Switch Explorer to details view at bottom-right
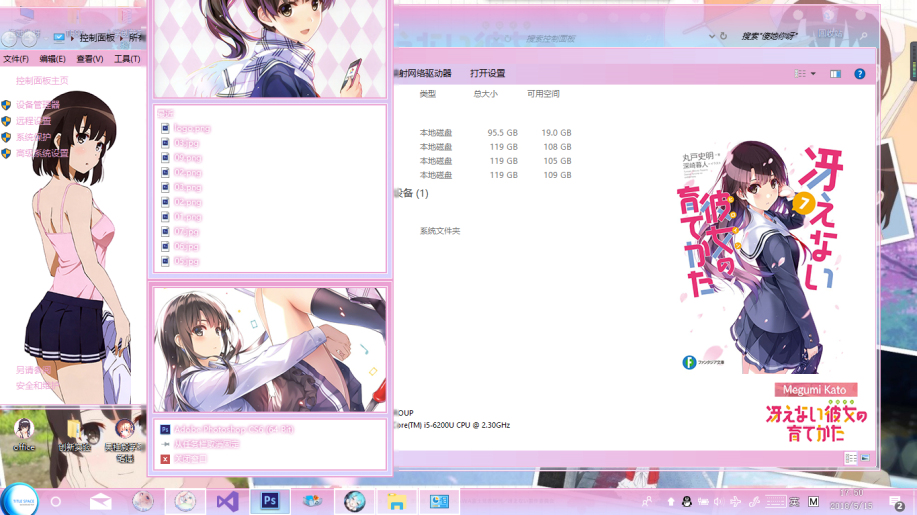917x515 pixels. coord(851,458)
